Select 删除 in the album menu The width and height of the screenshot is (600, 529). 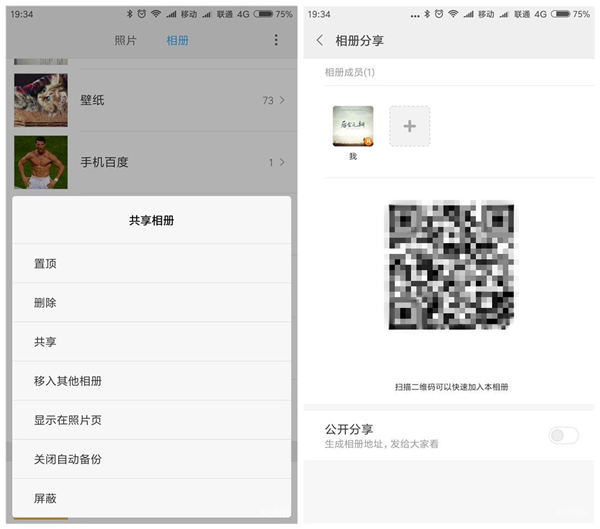tap(152, 303)
